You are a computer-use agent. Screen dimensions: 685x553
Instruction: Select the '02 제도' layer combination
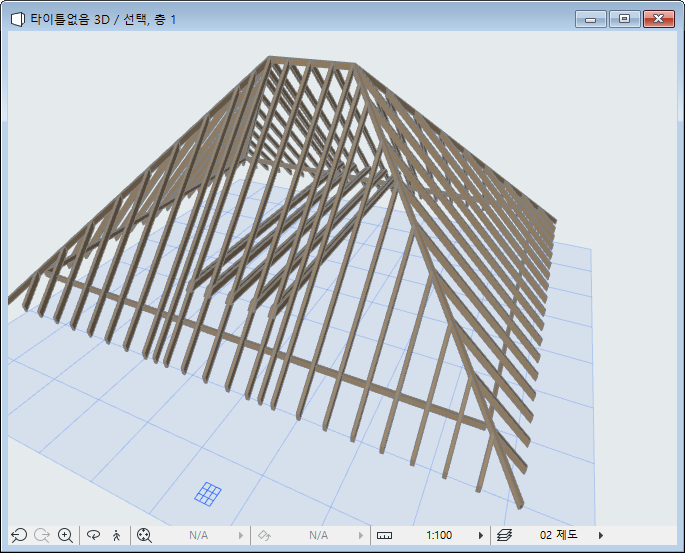559,535
